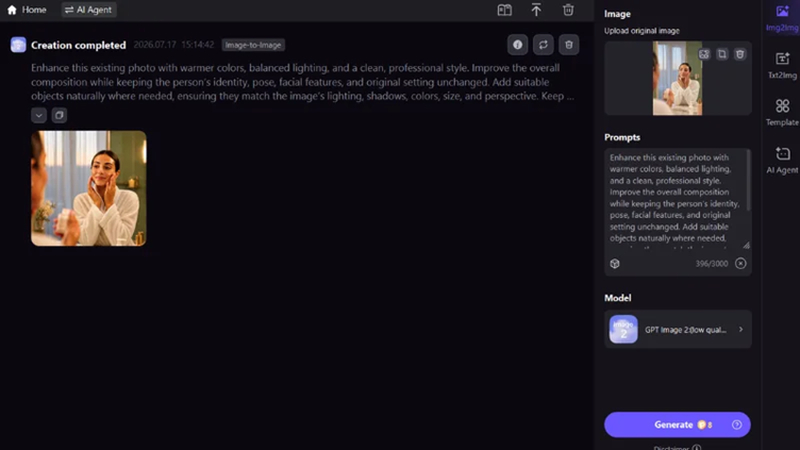Open AI Agent from right sidebar
800x450 pixels.
coord(782,160)
